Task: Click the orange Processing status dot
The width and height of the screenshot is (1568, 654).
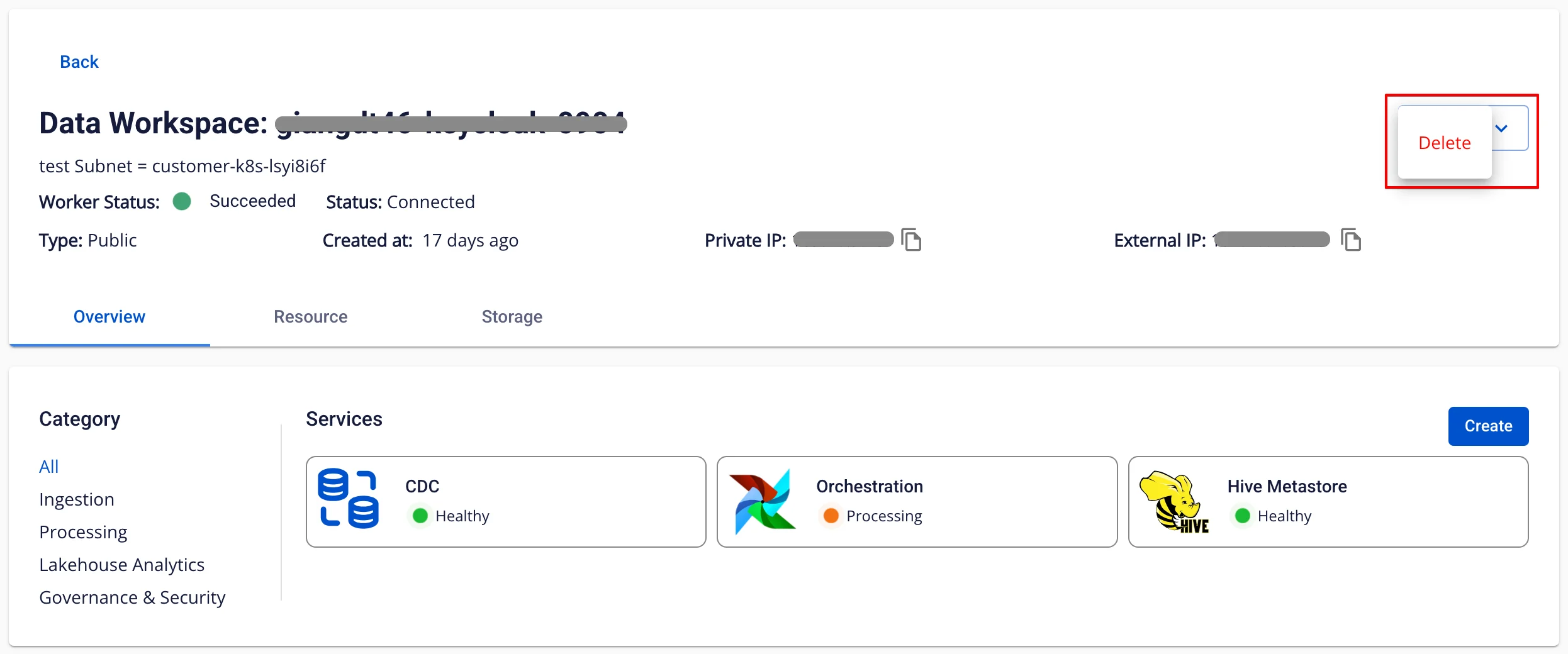Action: point(831,516)
